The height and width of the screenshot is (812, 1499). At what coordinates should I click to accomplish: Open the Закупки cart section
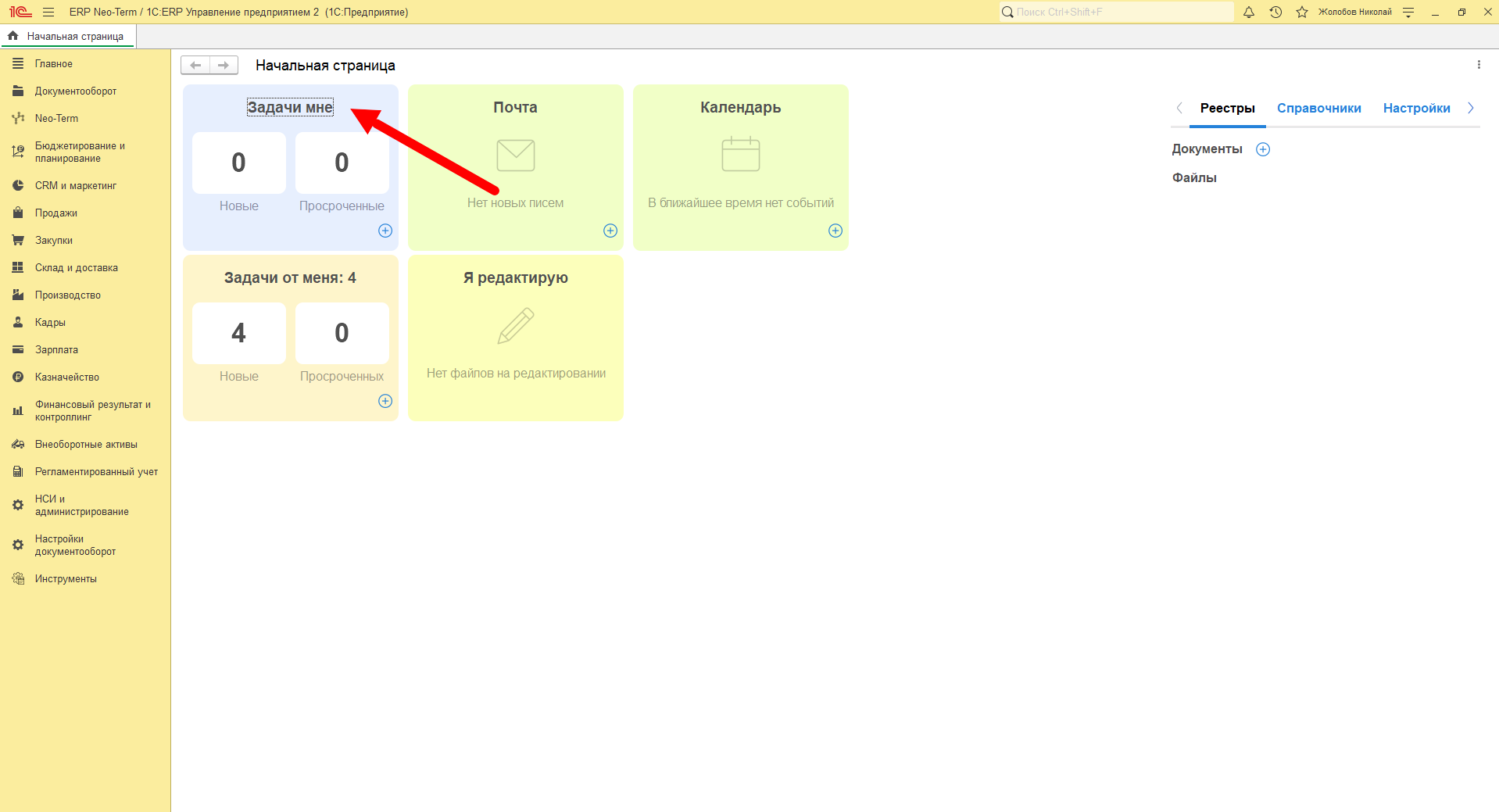85,240
